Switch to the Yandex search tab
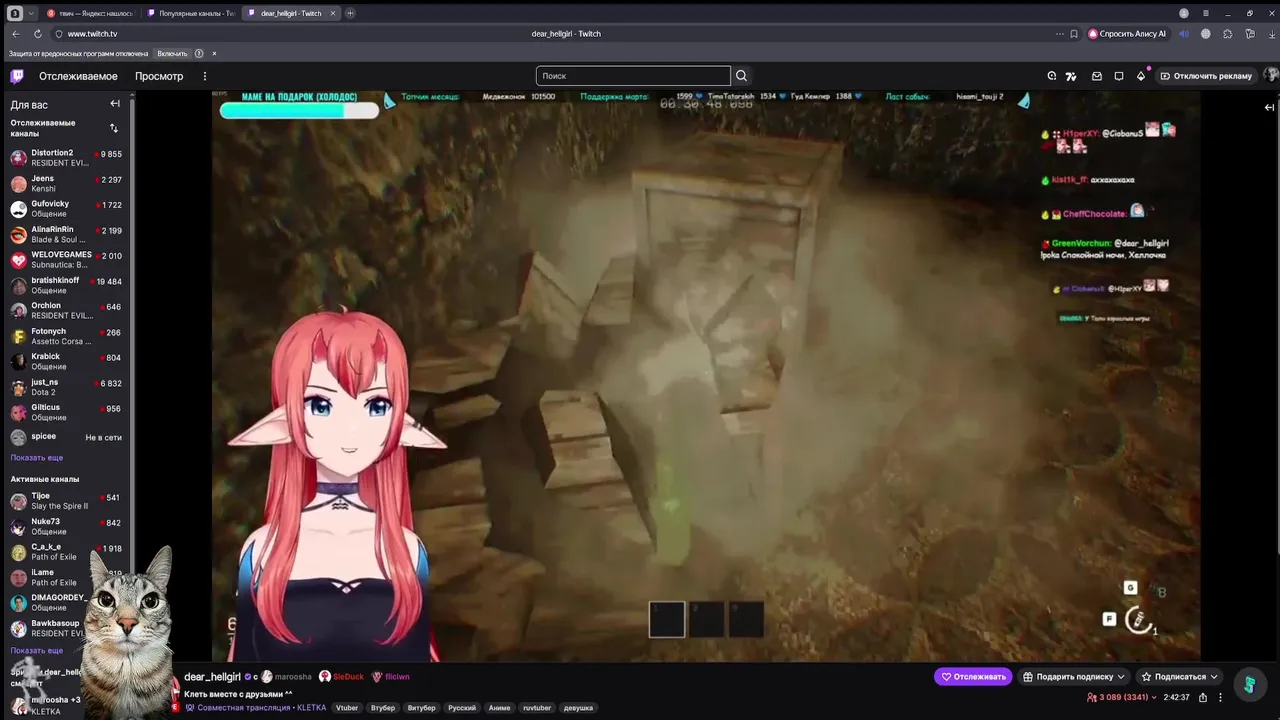 click(89, 13)
